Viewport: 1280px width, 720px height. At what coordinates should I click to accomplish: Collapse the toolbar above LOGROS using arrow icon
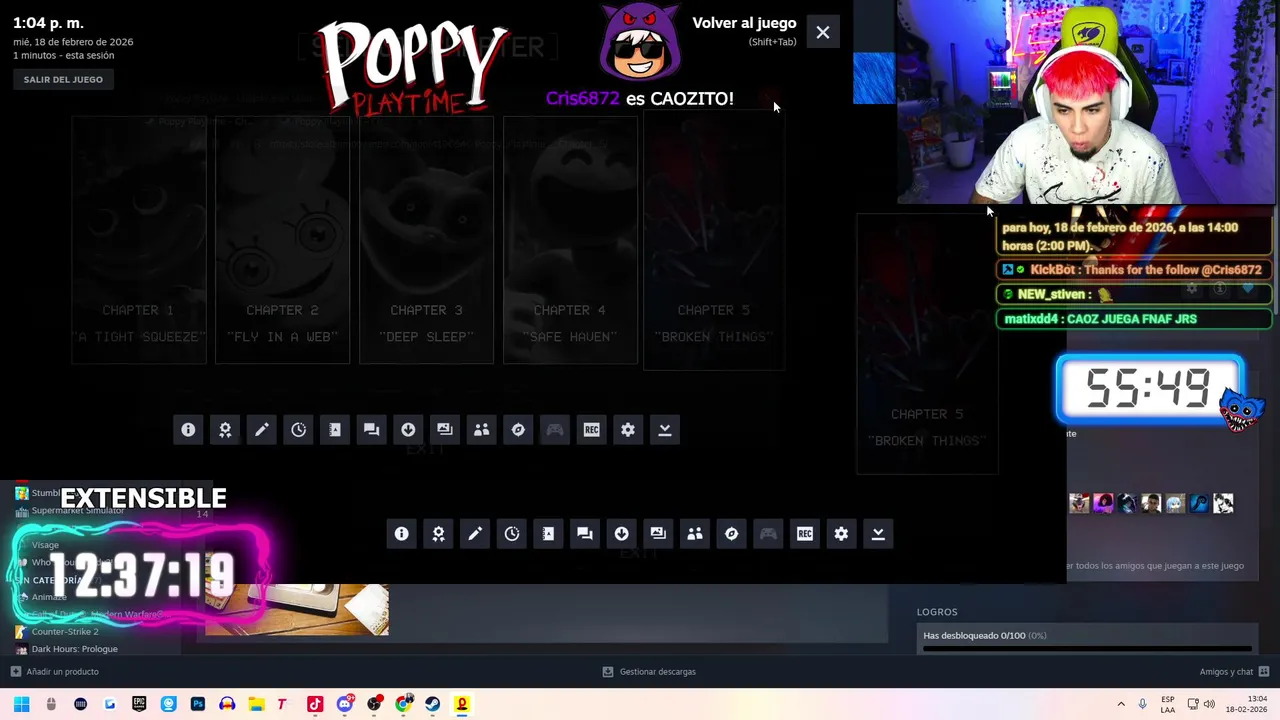coord(878,534)
